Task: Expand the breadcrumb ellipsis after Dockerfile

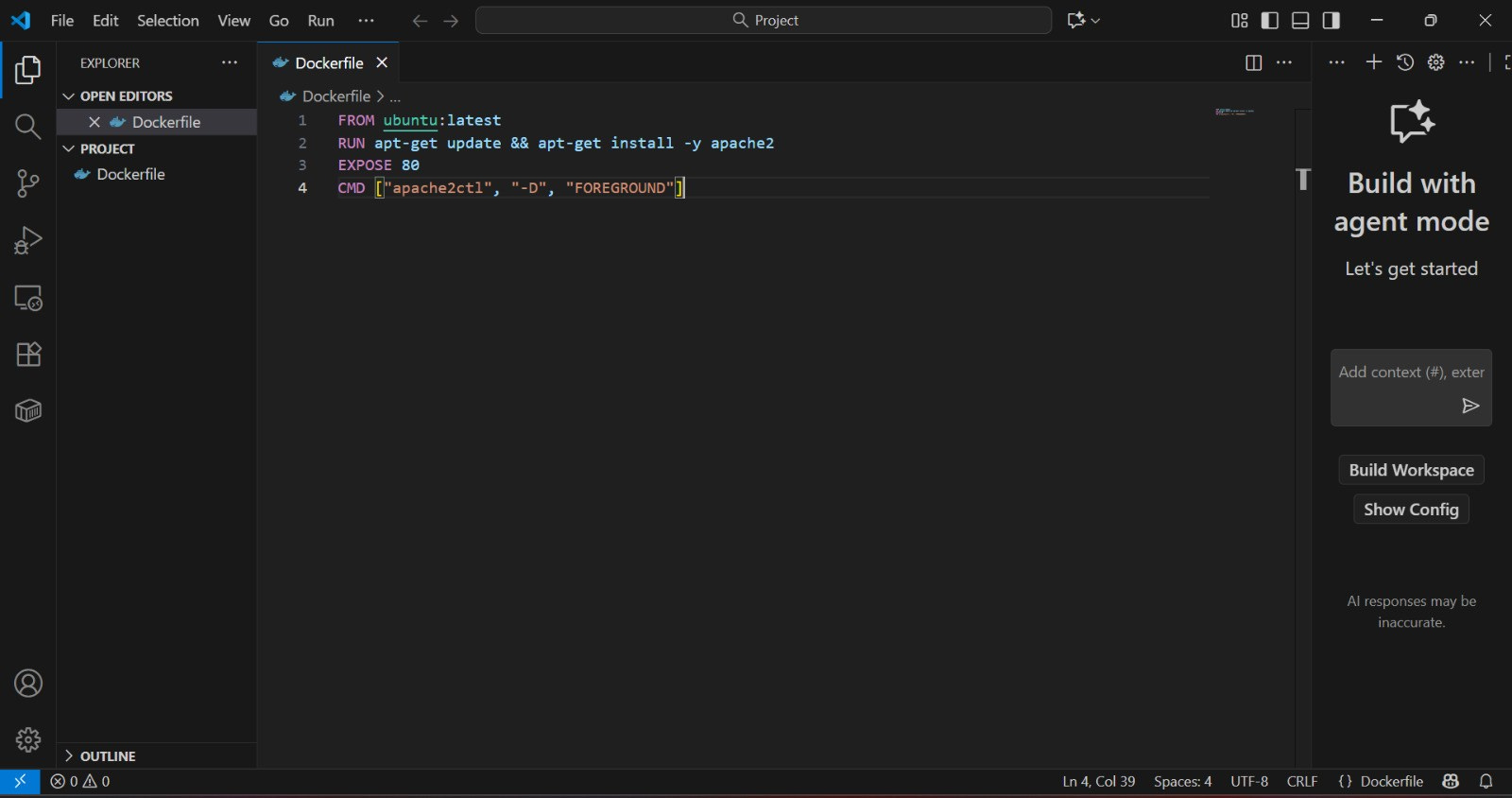Action: click(395, 96)
